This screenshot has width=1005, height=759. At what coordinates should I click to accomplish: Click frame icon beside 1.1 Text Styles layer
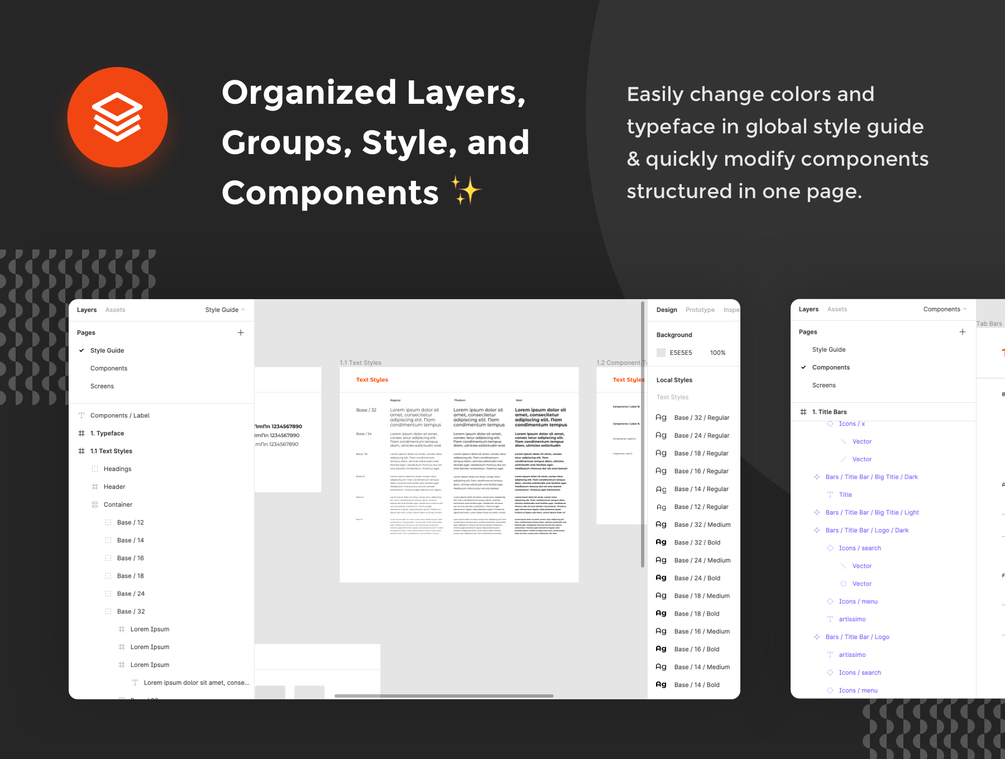pos(81,451)
